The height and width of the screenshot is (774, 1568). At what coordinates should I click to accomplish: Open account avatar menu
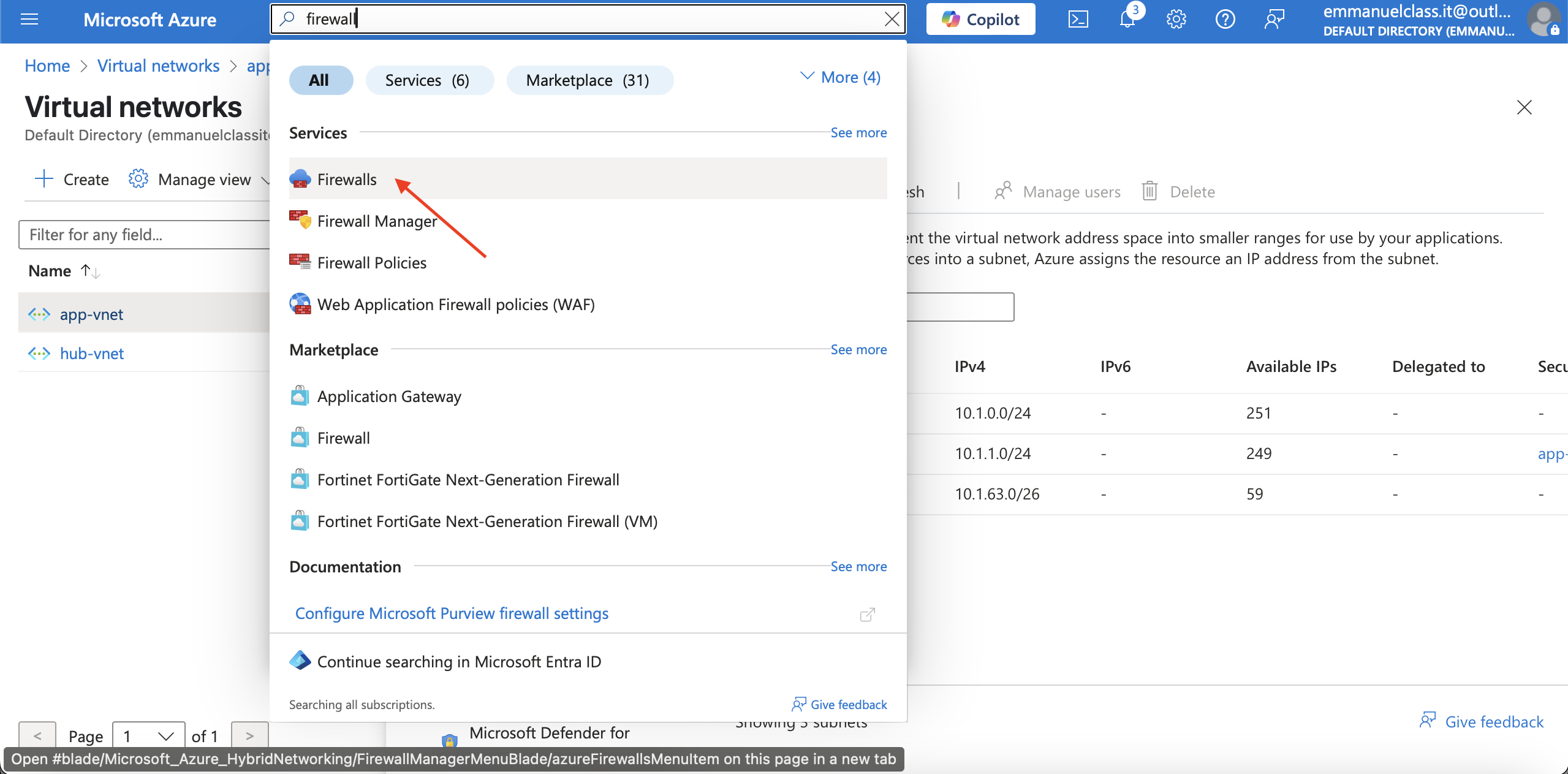(x=1543, y=19)
